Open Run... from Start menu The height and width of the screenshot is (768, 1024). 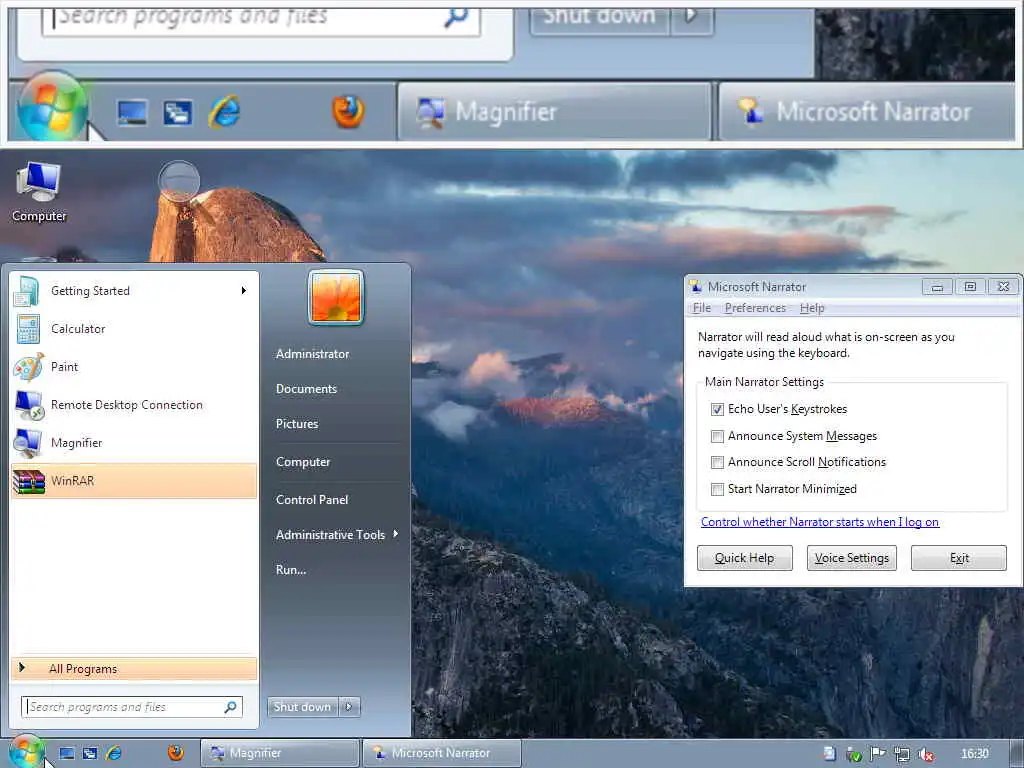pos(291,569)
